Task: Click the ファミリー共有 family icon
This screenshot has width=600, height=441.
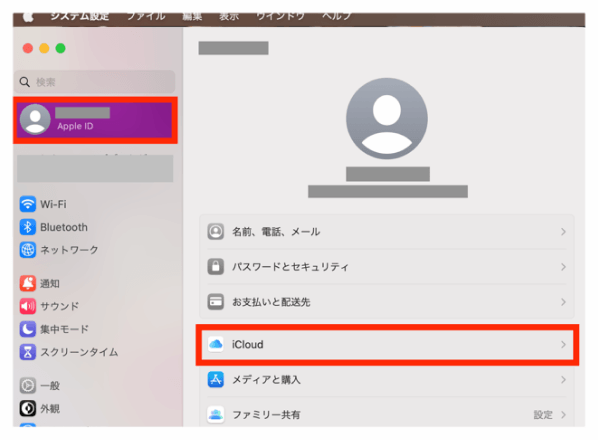Action: point(215,415)
